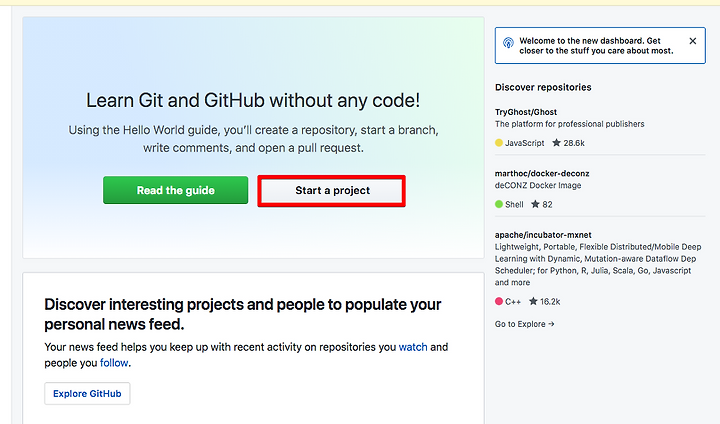Follow the follow link in news feed text
The height and width of the screenshot is (424, 720).
[114, 363]
